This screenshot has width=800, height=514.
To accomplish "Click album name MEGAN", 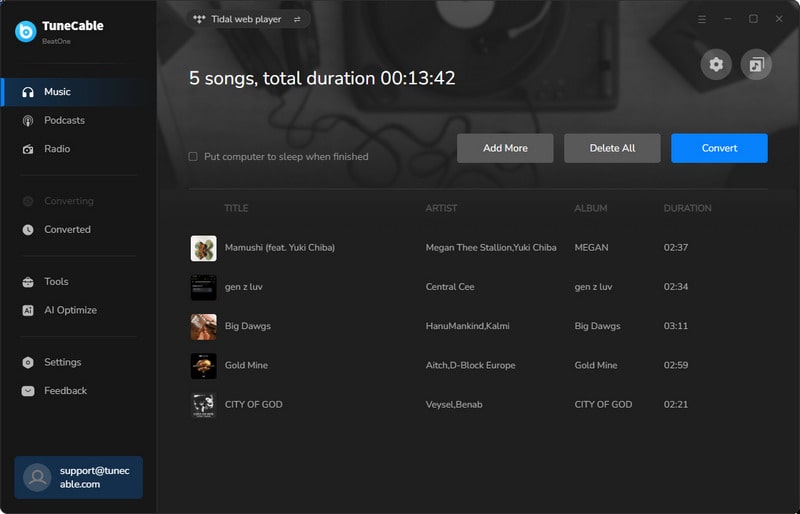I will 591,248.
